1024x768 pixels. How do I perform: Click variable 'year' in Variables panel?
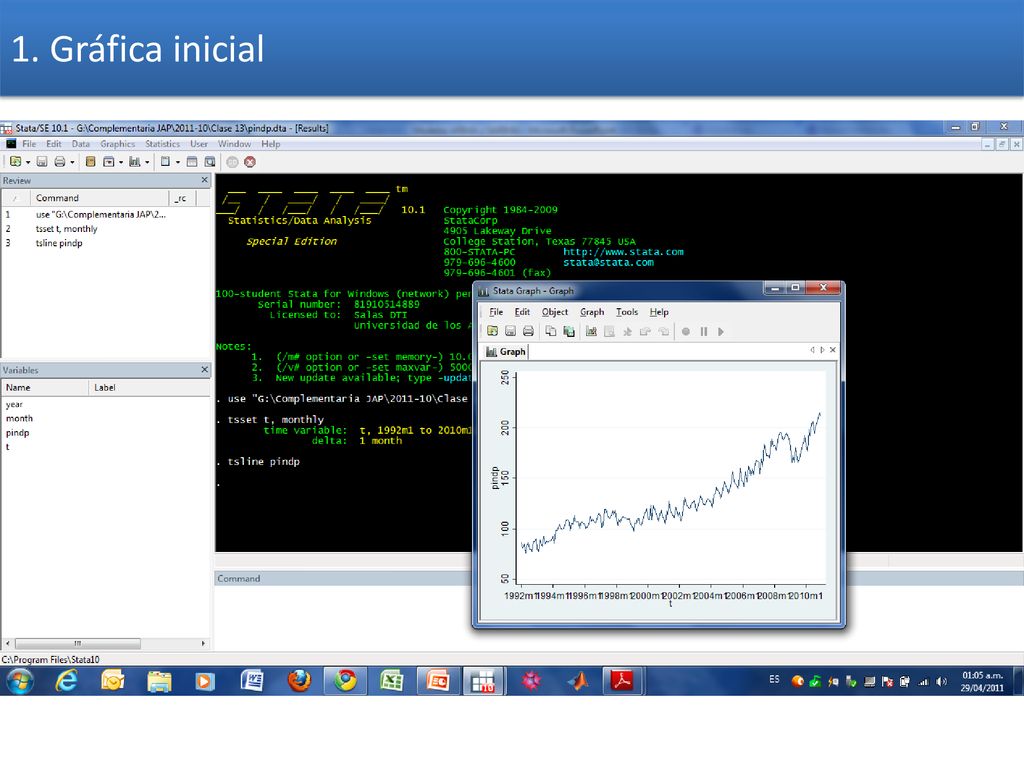pos(14,404)
